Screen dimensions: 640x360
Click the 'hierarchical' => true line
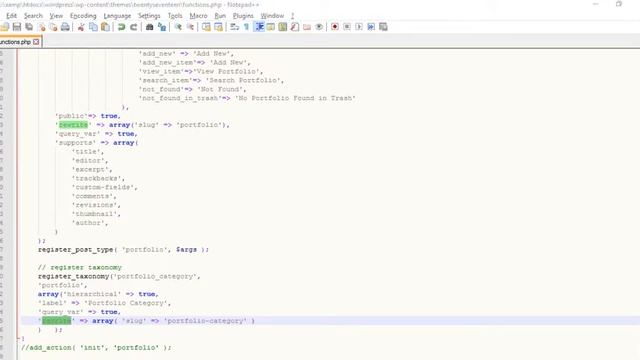[x=98, y=294]
